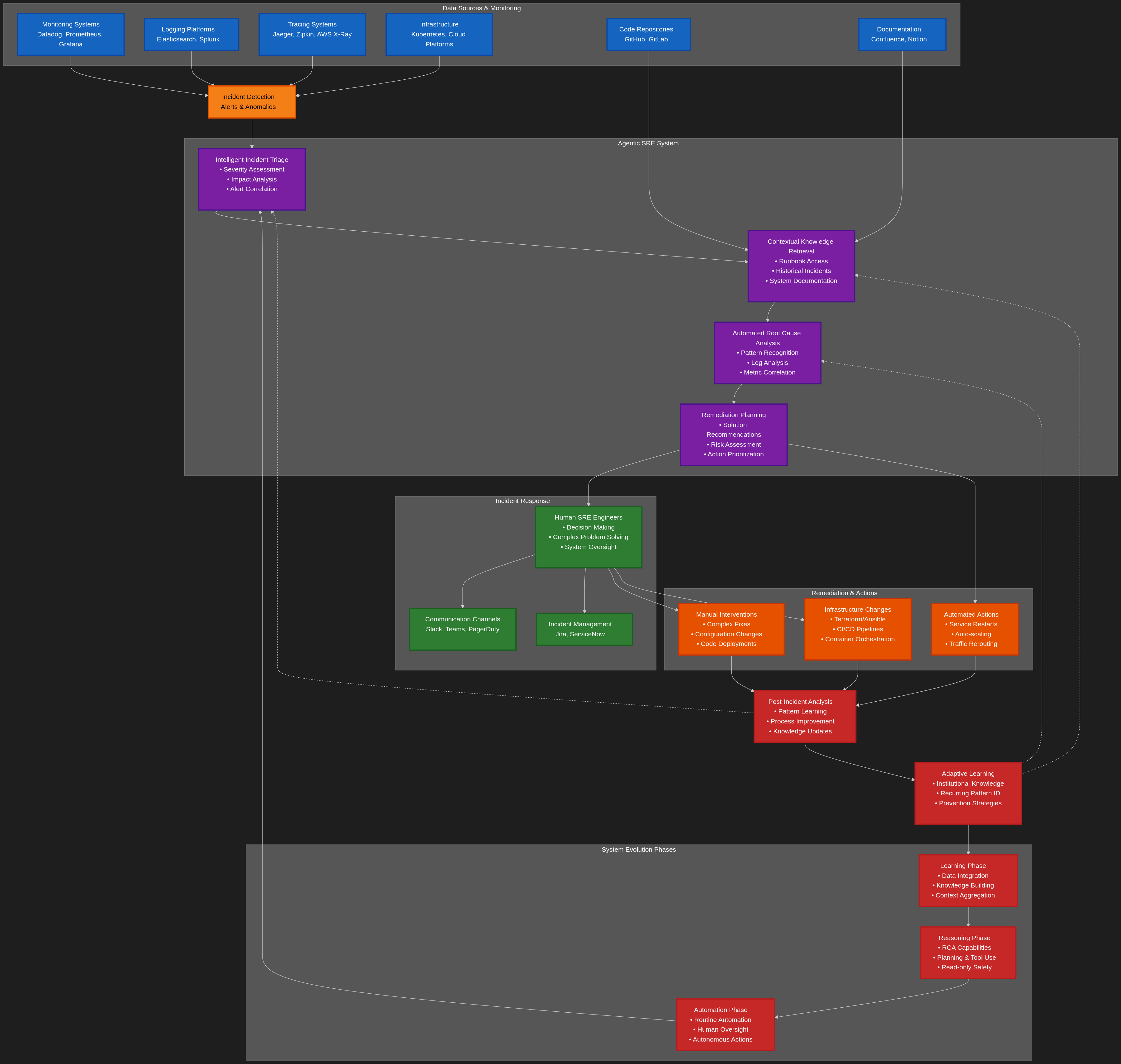Select the Remediation Planning node

734,435
